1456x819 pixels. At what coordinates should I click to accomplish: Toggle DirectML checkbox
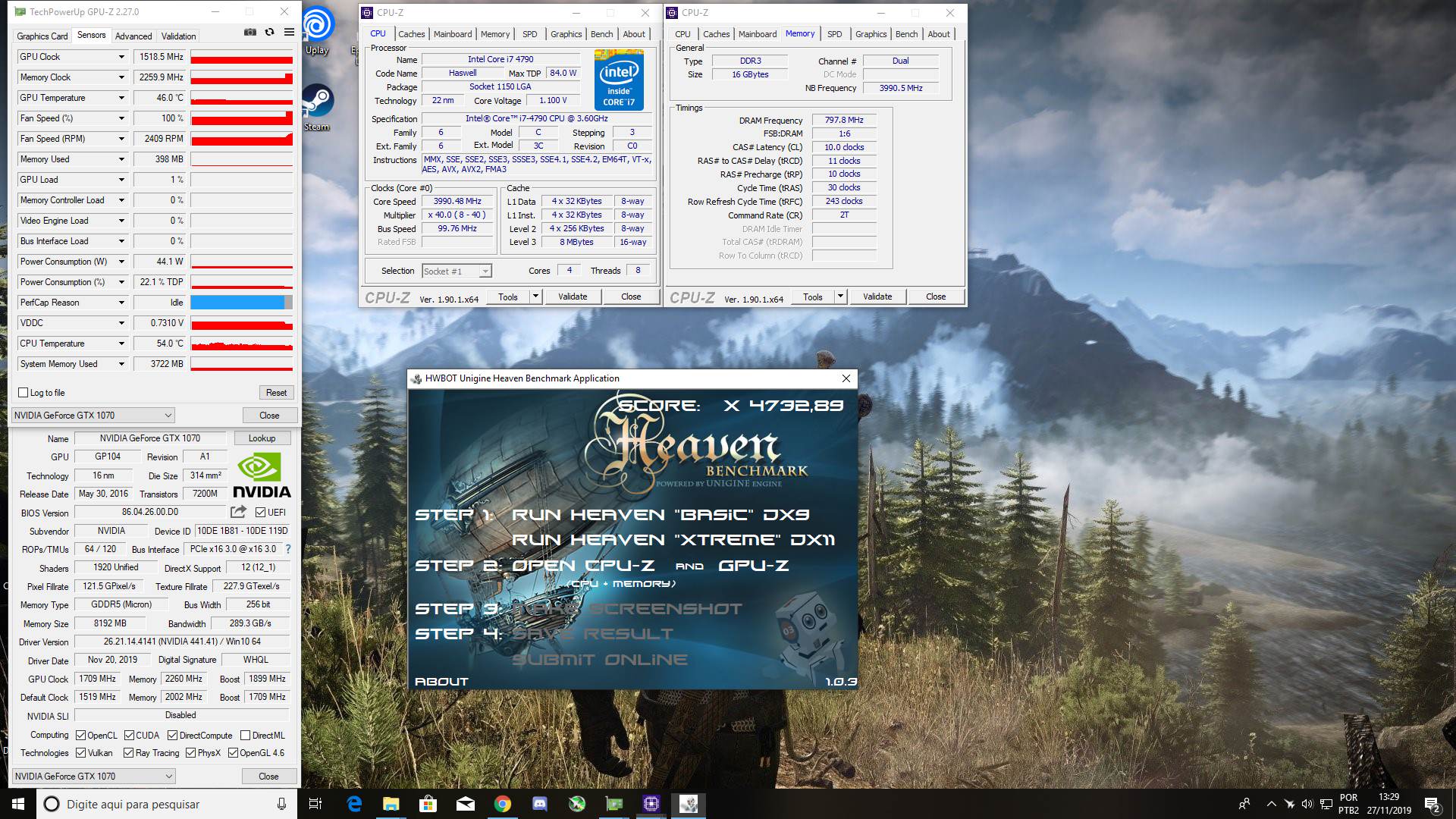click(245, 735)
